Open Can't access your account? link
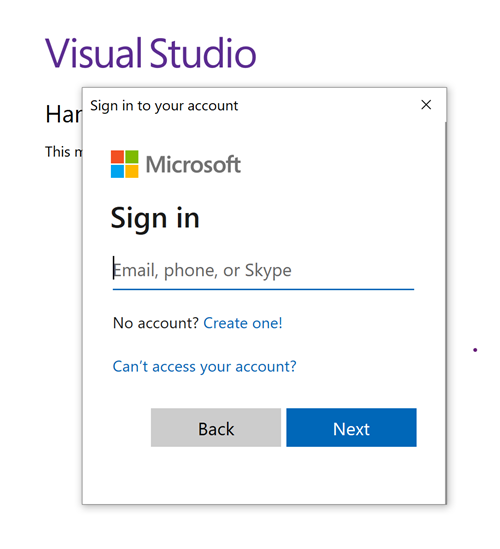500x549 pixels. pos(204,367)
